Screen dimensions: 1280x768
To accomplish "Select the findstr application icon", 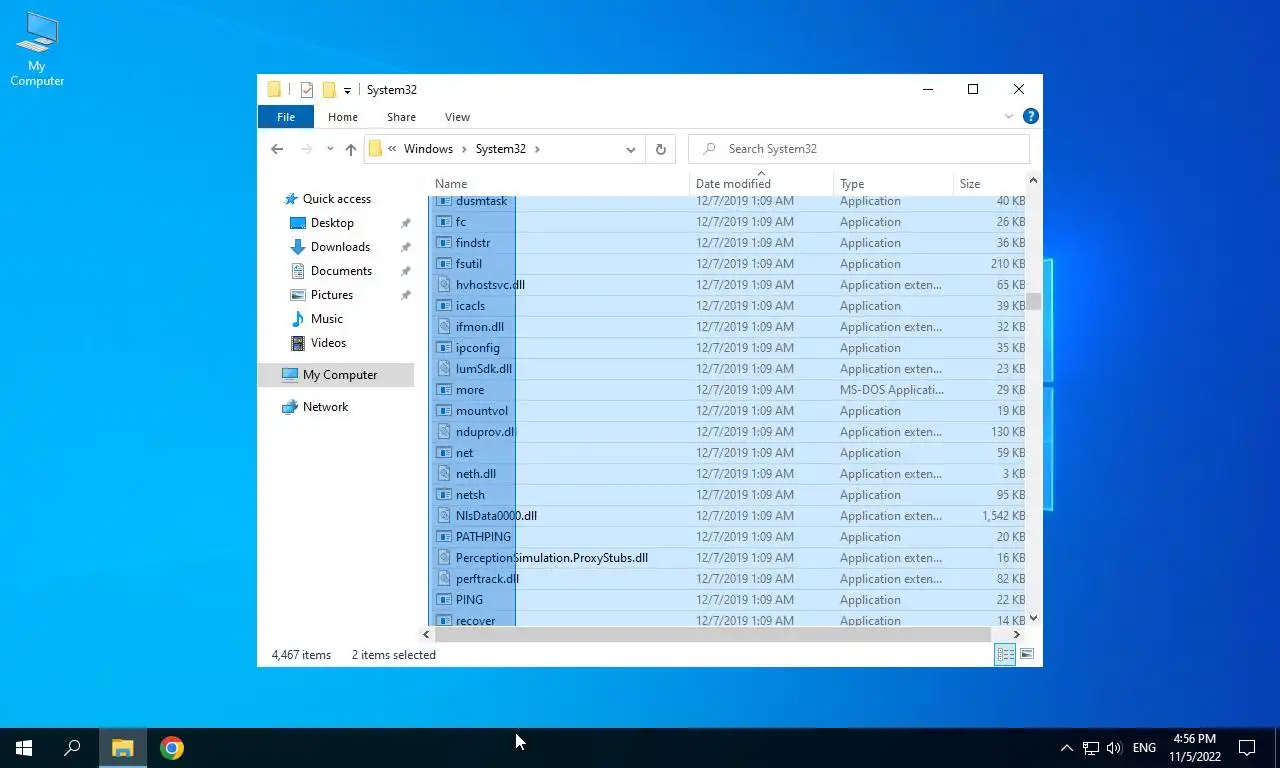I will pos(446,243).
